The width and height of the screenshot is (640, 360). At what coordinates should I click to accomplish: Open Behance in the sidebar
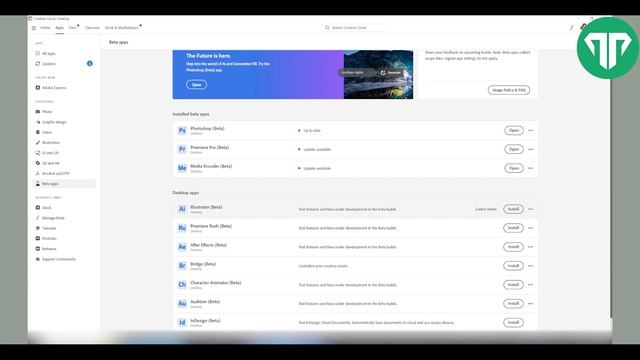click(46, 249)
